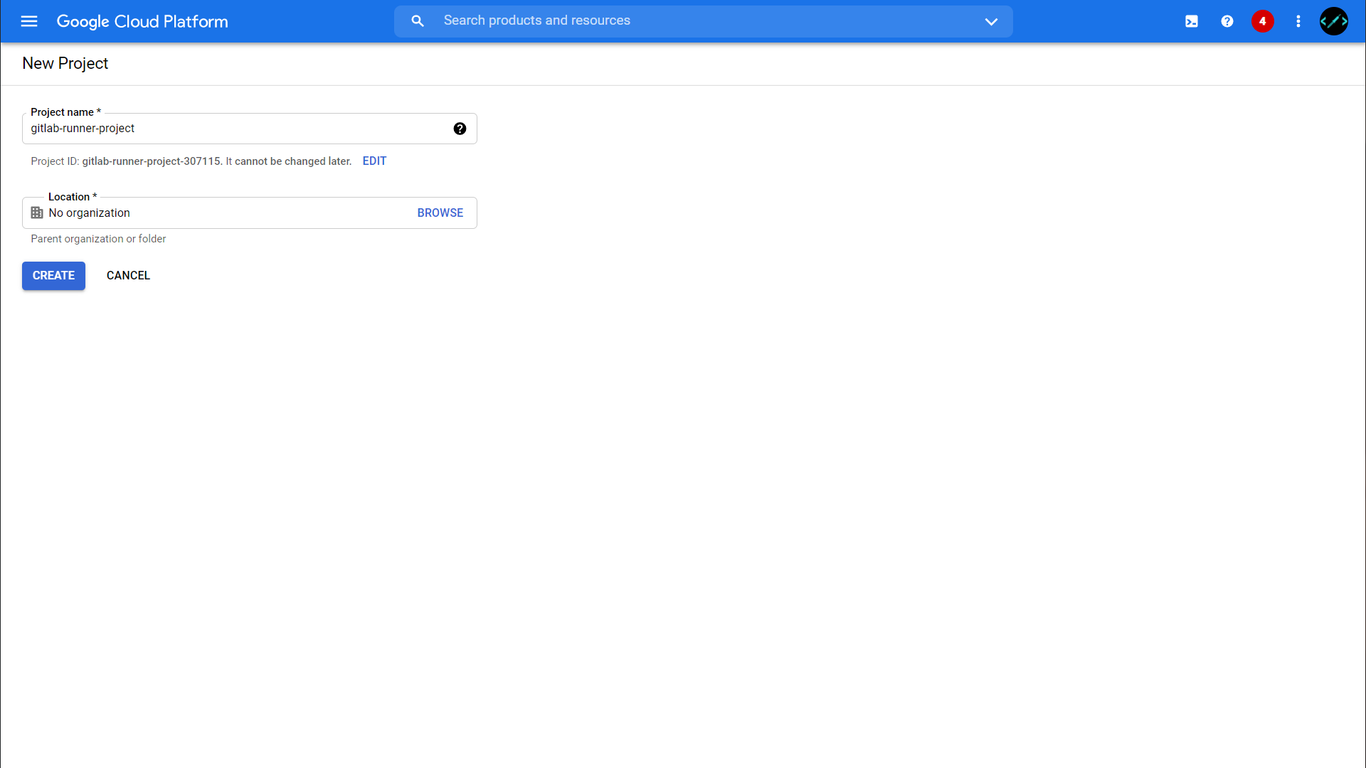The height and width of the screenshot is (768, 1366).
Task: Click the Google Cloud Platform logo
Action: point(142,21)
